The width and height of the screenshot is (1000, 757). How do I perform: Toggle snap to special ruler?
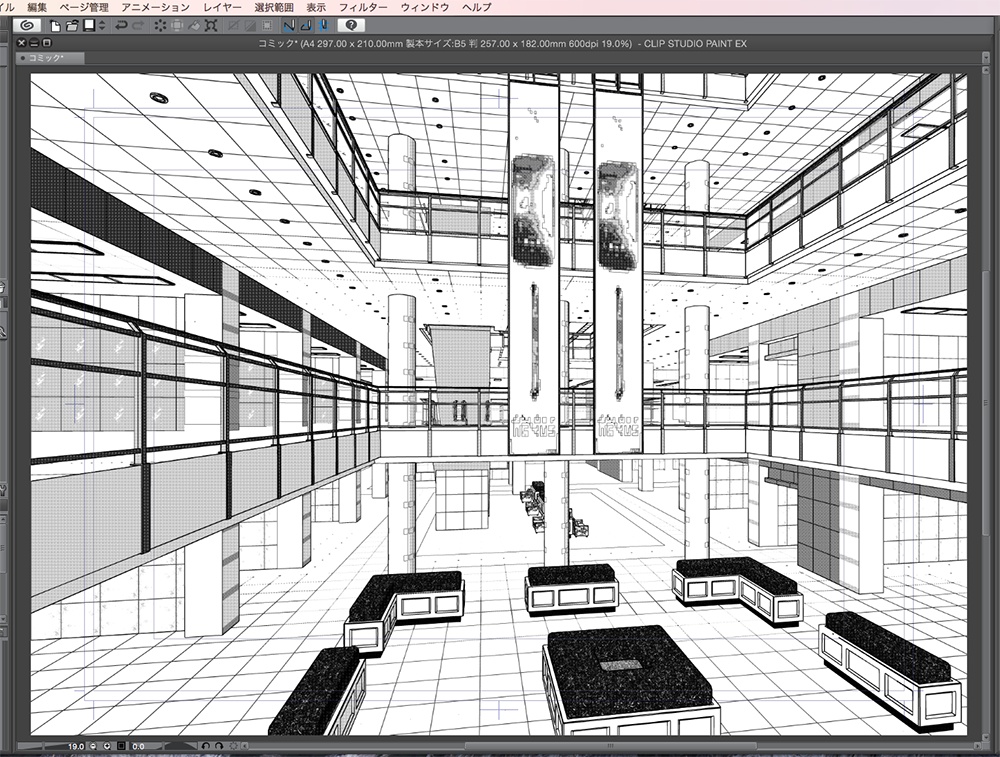tap(306, 26)
